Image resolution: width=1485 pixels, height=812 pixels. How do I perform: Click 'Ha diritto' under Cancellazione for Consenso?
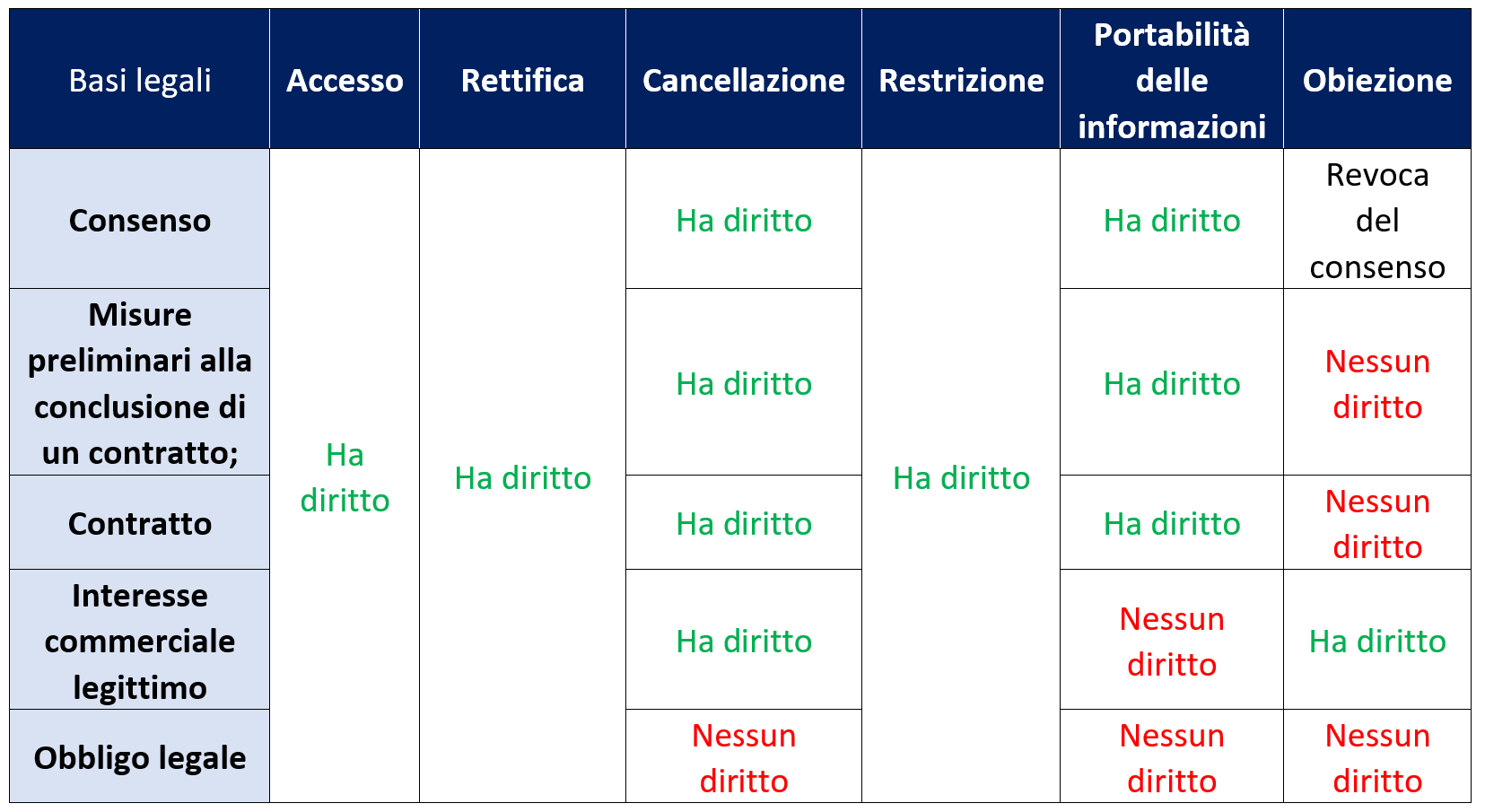(744, 219)
